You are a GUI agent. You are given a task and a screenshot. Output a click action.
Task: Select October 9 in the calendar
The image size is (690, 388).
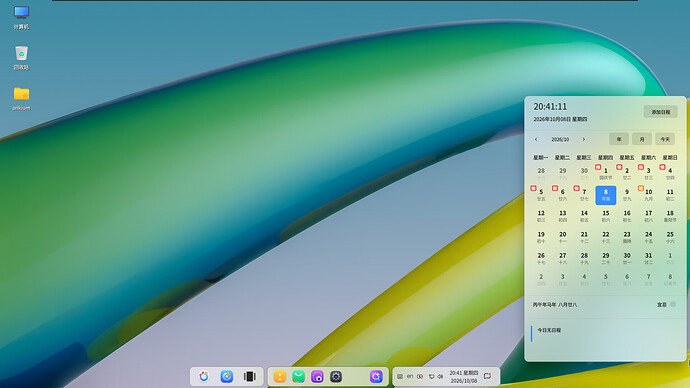(x=627, y=195)
